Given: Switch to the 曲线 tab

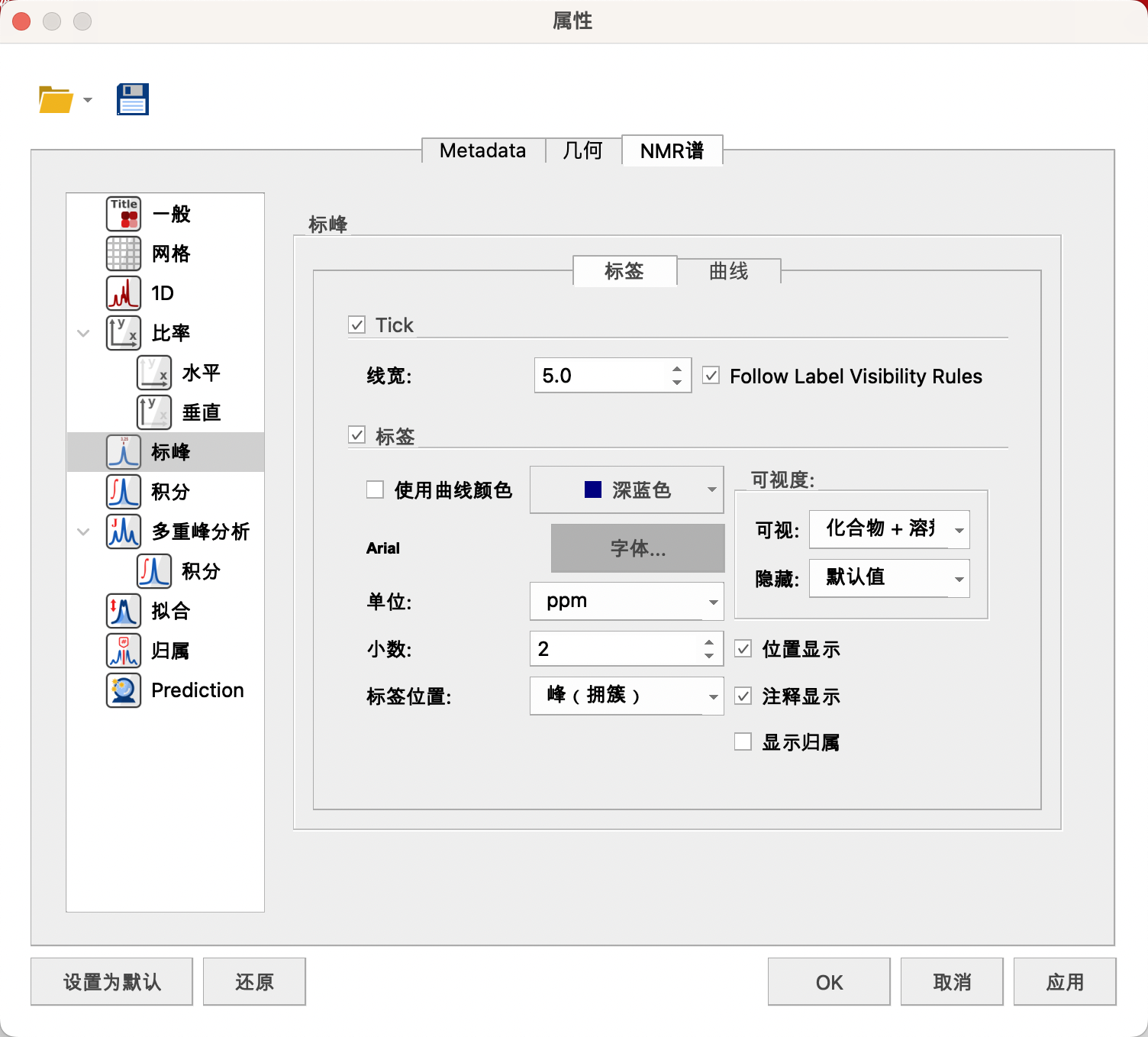Looking at the screenshot, I should [729, 271].
